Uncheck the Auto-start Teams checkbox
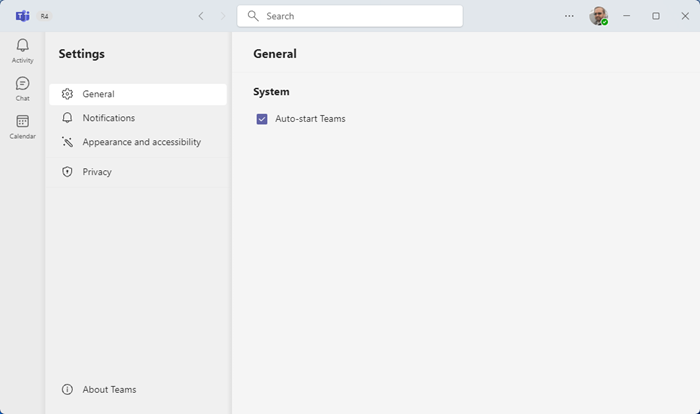 pos(262,119)
